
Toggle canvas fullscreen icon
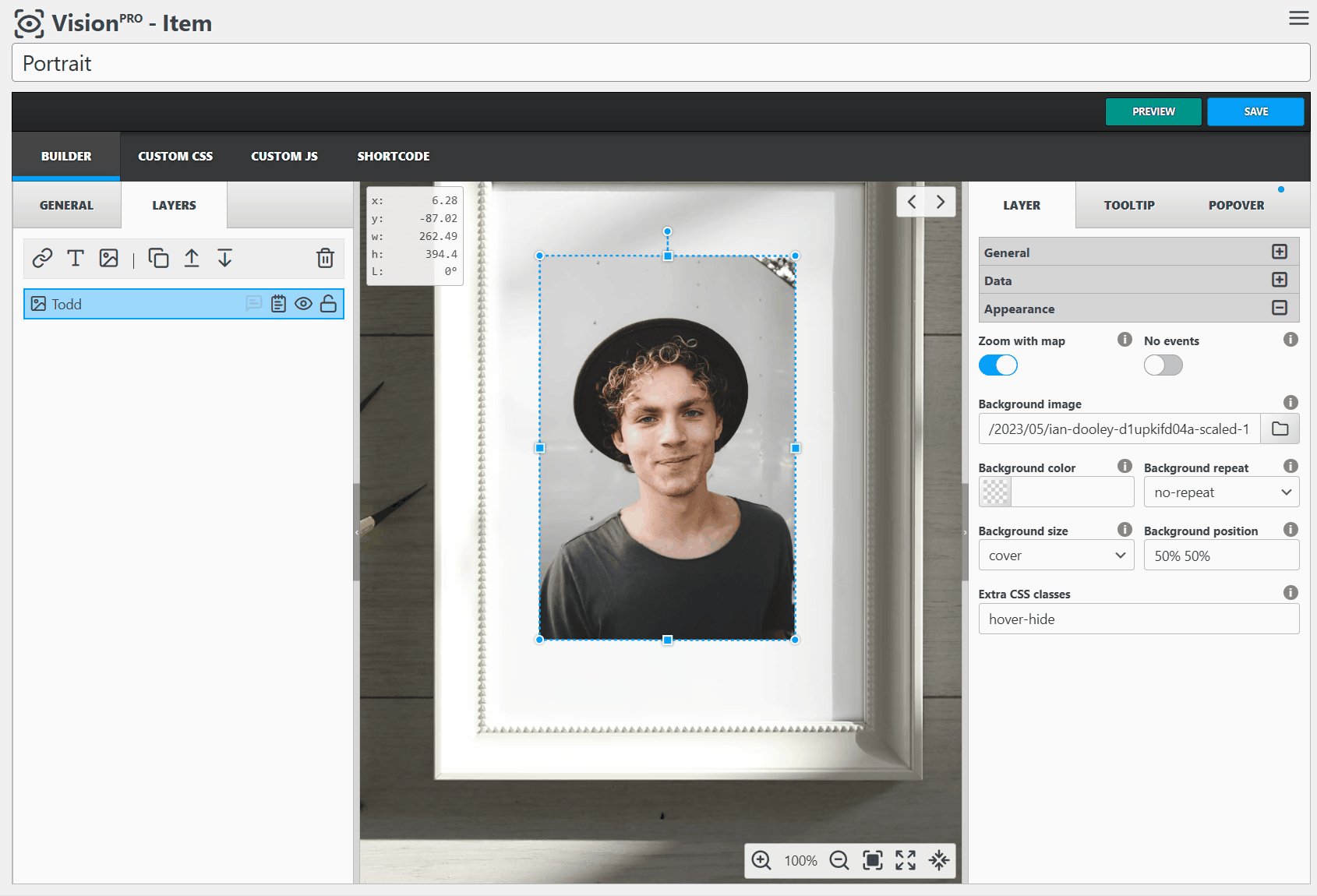tap(906, 860)
